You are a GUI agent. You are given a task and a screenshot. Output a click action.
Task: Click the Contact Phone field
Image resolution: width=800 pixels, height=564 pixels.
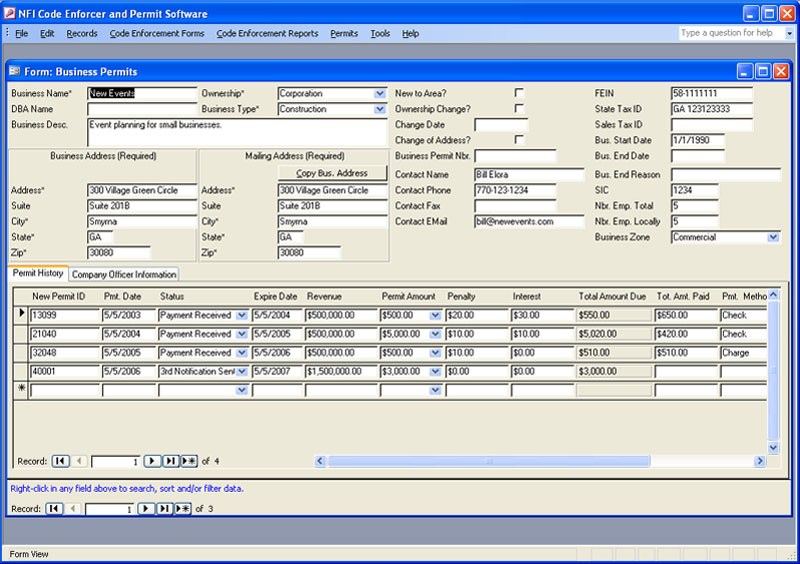point(515,190)
